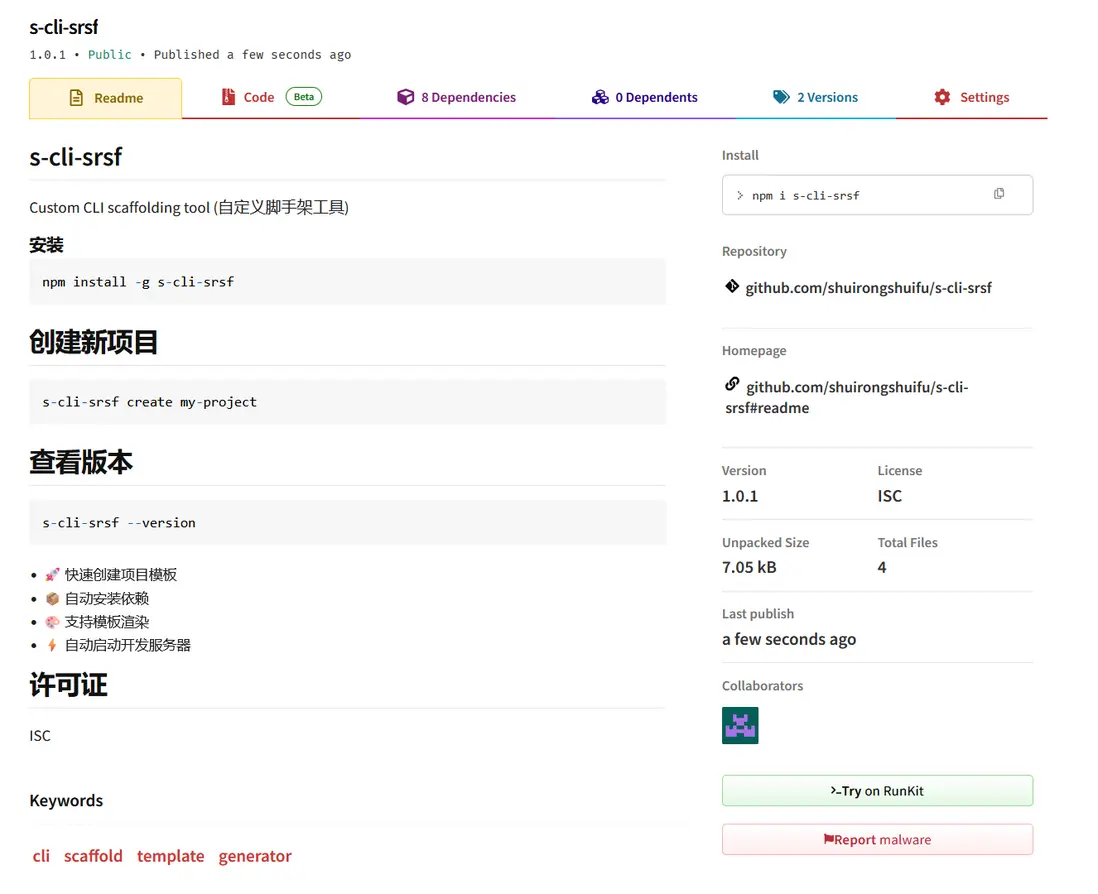The image size is (1098, 894).
Task: Open the Readme tab
Action: [106, 98]
